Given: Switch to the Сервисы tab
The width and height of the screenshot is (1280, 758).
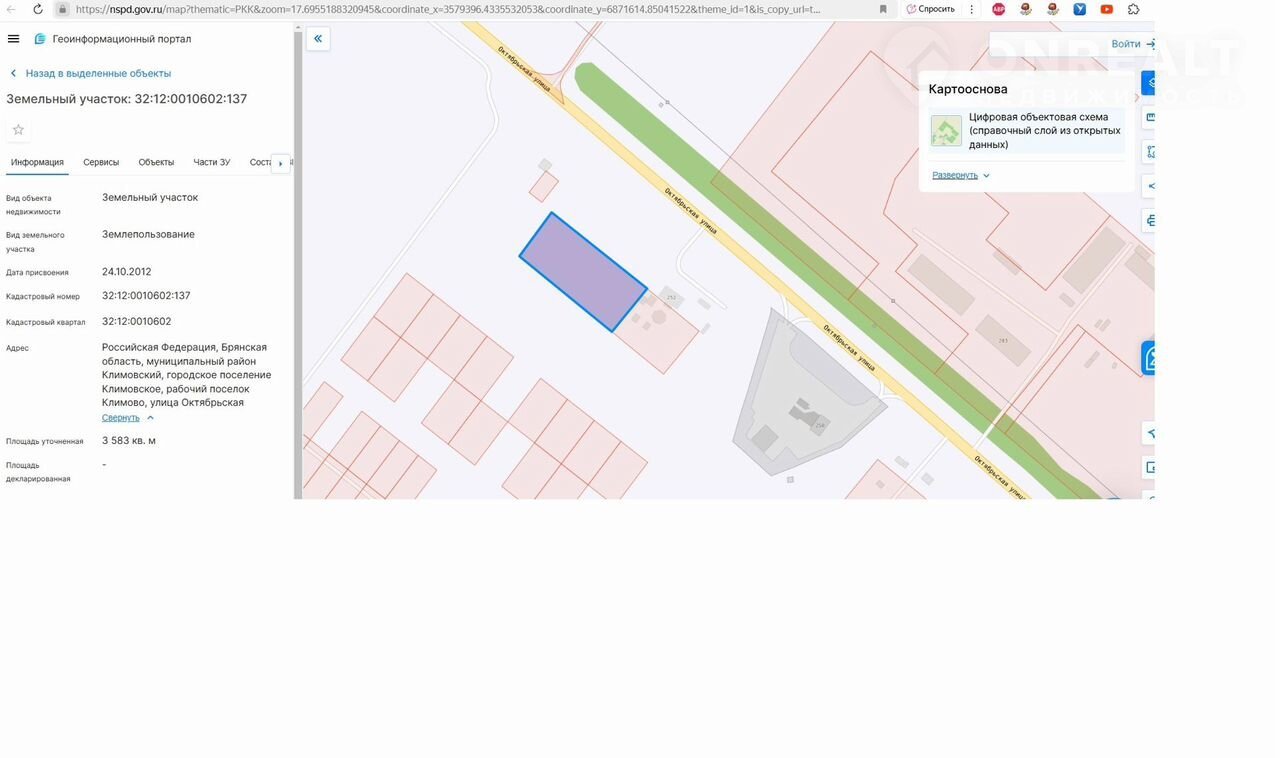Looking at the screenshot, I should [101, 162].
